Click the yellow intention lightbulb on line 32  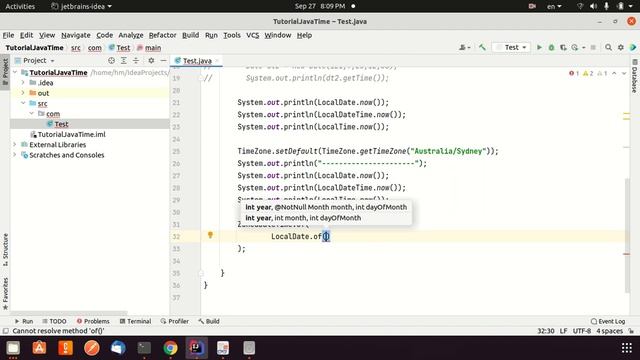(210, 235)
